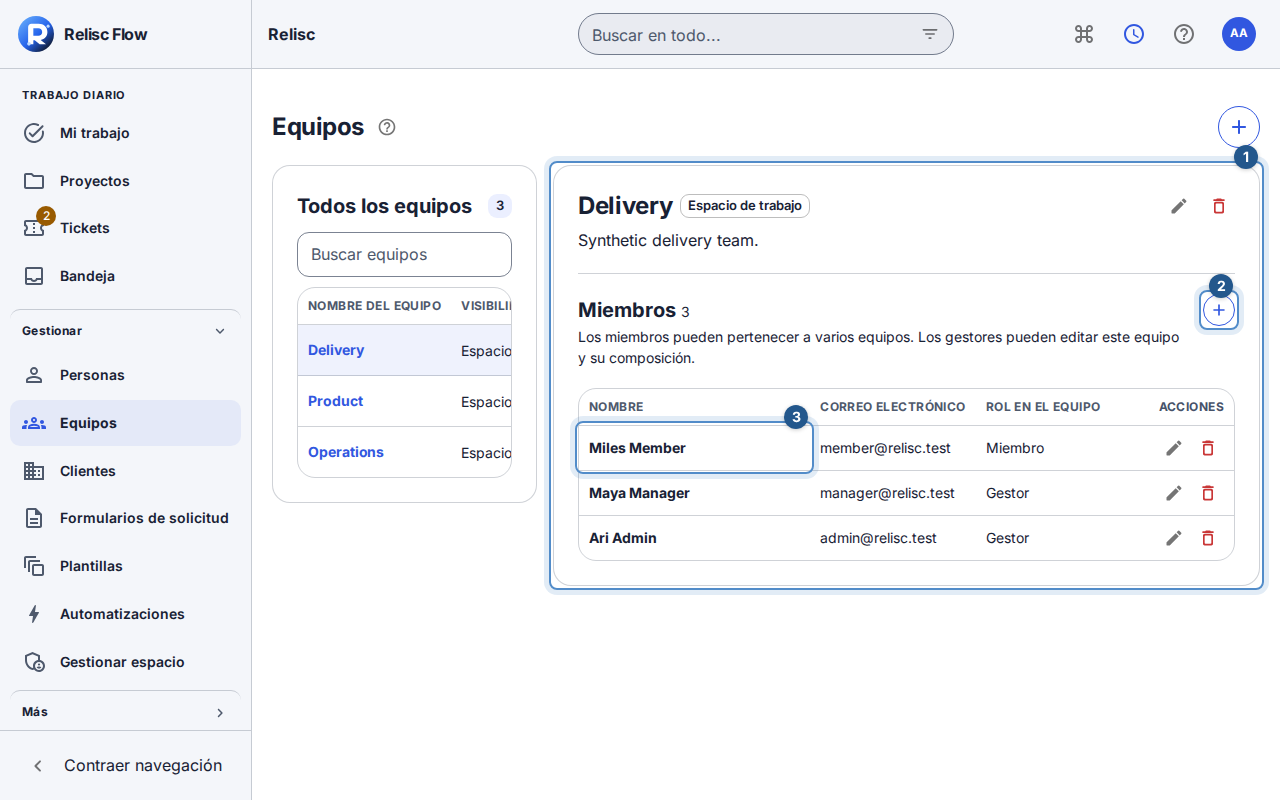Click the Relisc workspace title
The width and height of the screenshot is (1280, 800).
291,34
